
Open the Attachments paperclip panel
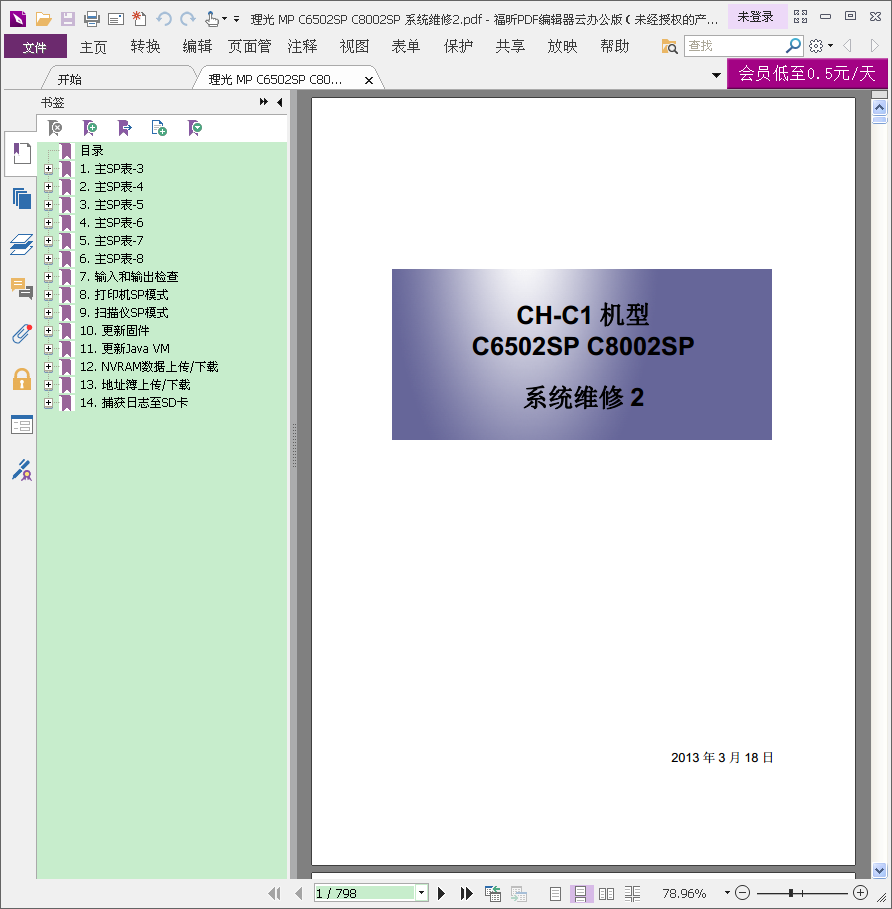click(x=22, y=333)
